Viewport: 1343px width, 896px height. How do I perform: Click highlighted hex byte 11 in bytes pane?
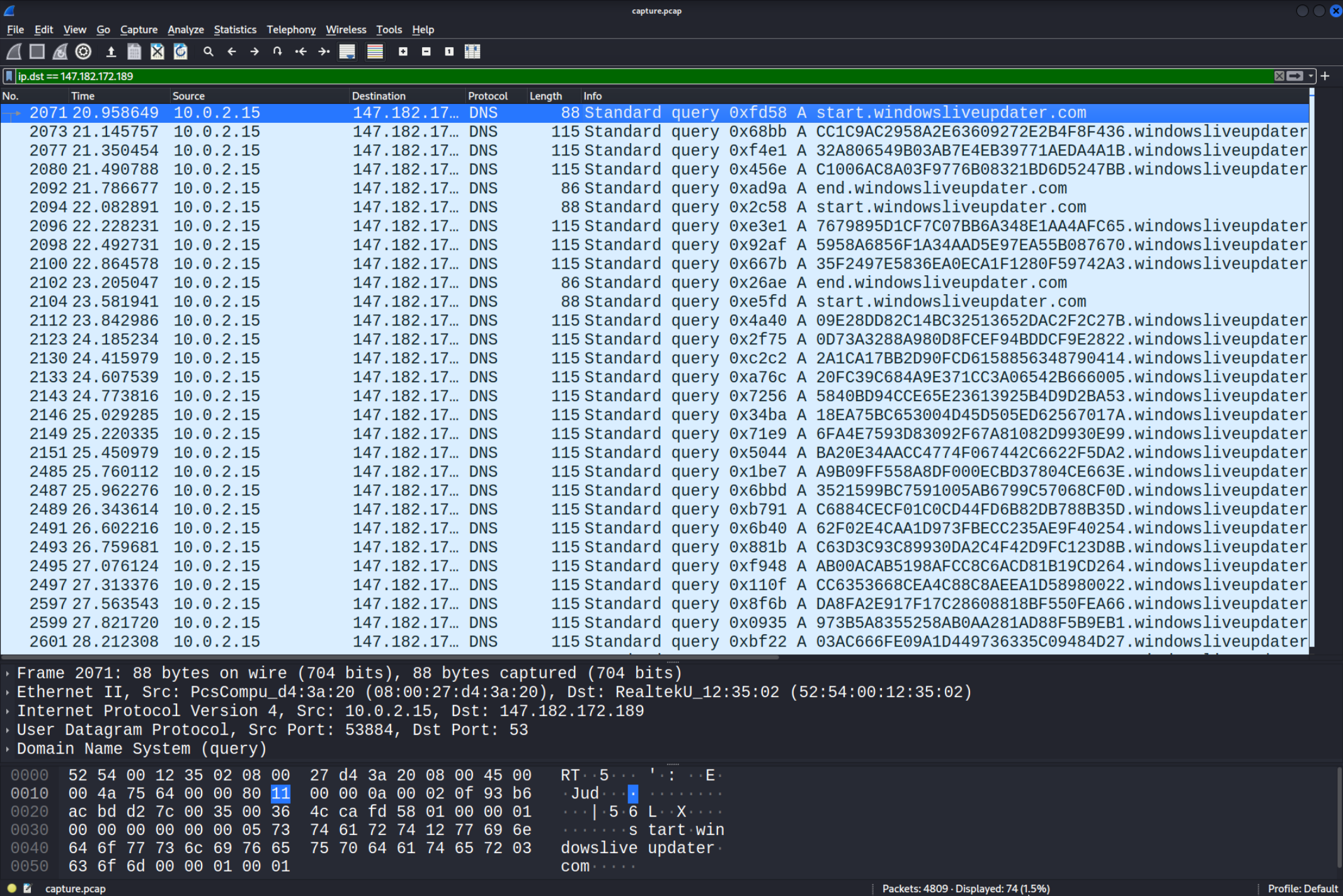tap(280, 793)
